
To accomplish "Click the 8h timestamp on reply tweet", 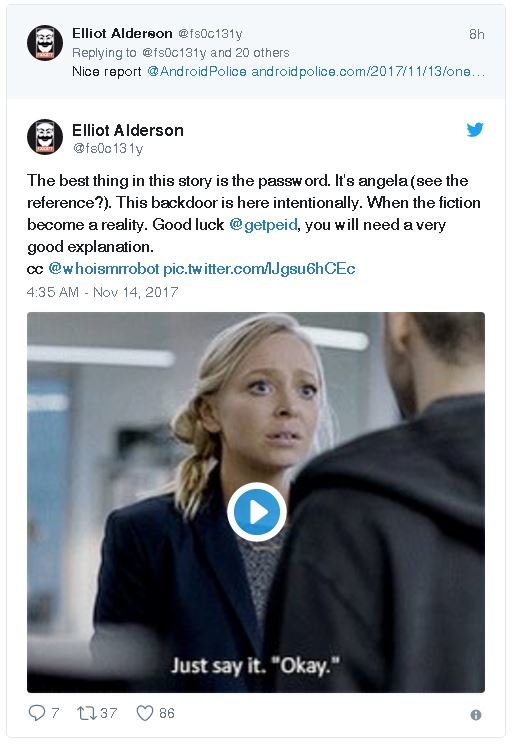I will click(476, 34).
